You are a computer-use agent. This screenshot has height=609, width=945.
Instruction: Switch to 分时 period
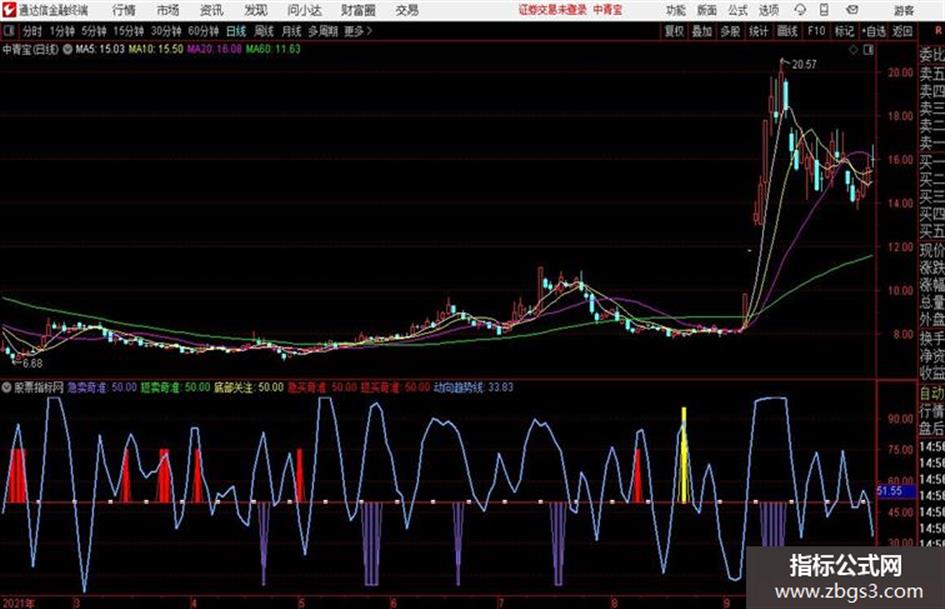click(x=33, y=31)
